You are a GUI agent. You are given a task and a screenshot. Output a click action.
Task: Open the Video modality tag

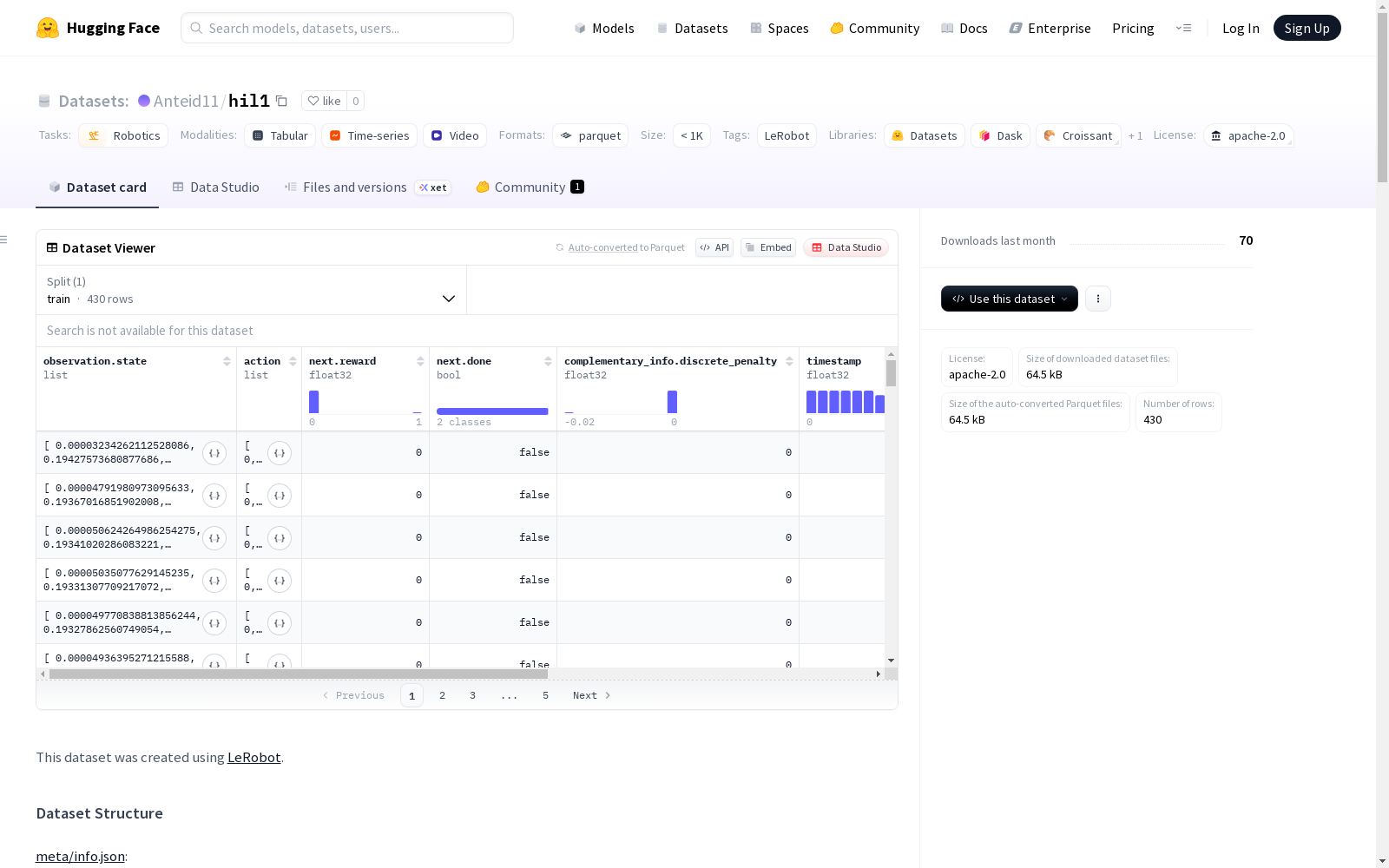pyautogui.click(x=455, y=135)
